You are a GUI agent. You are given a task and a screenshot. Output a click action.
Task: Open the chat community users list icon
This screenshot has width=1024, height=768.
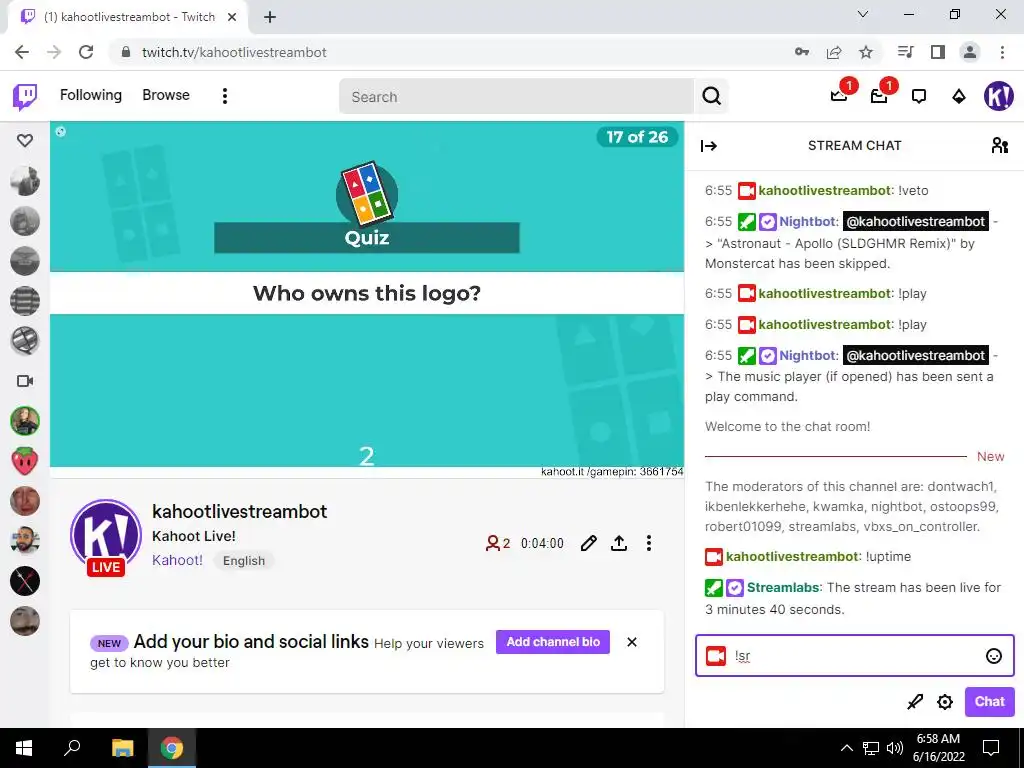point(999,145)
